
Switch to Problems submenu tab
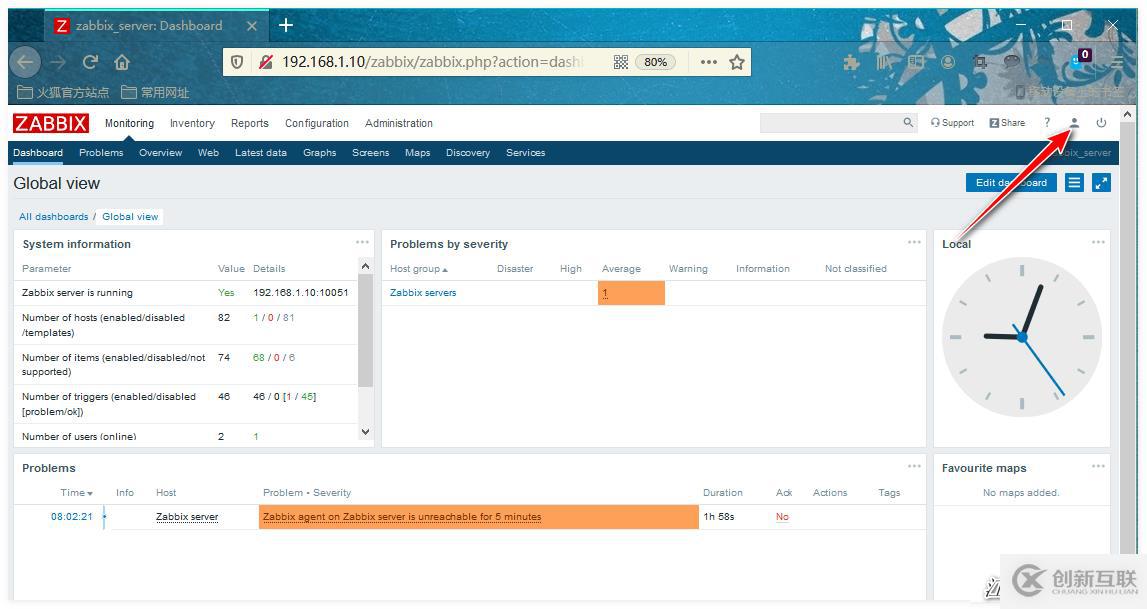[101, 153]
